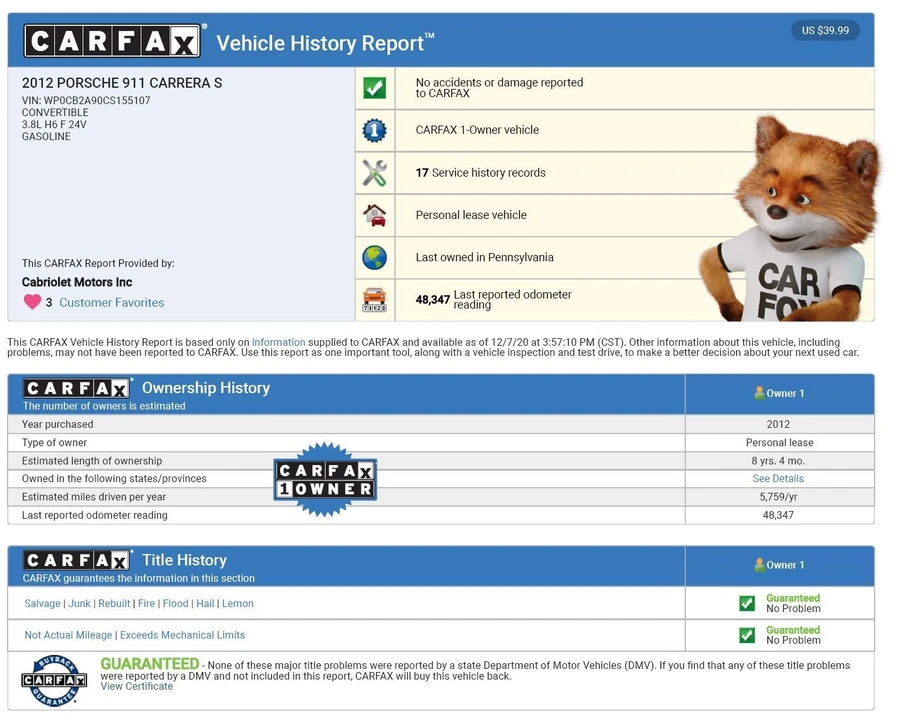Click the green checkmark in the Salvage row

click(x=747, y=603)
